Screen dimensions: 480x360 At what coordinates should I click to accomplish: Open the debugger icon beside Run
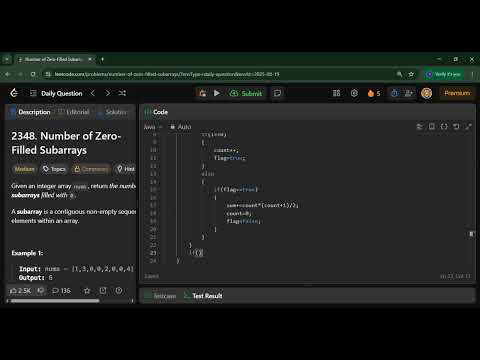(x=202, y=93)
